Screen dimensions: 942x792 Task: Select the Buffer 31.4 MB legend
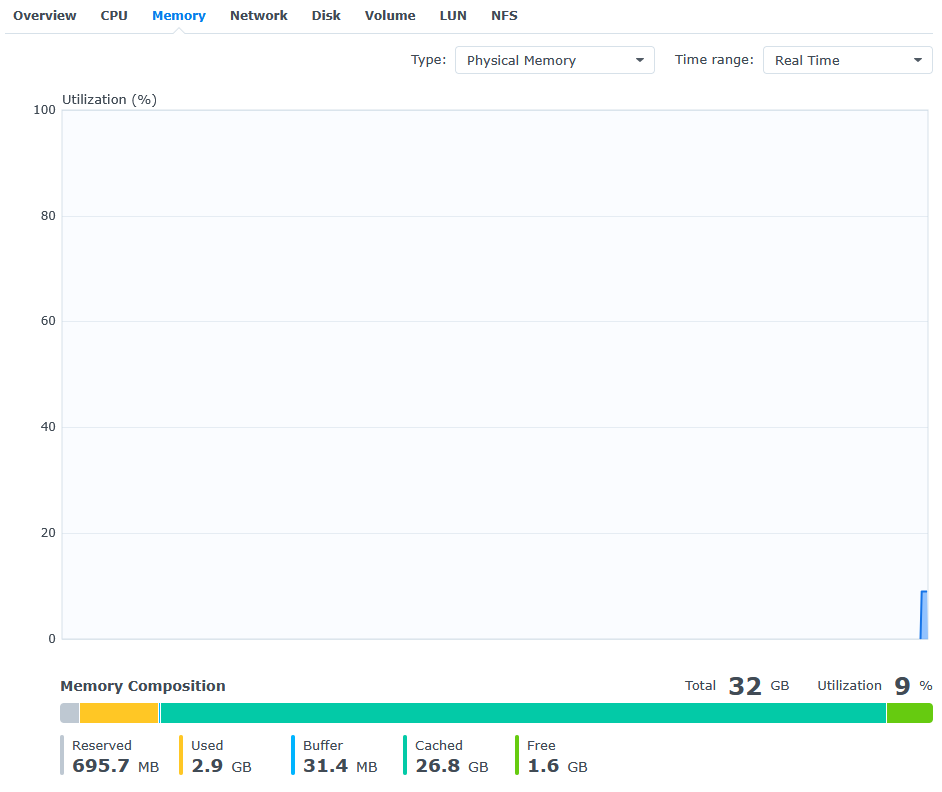(x=339, y=756)
